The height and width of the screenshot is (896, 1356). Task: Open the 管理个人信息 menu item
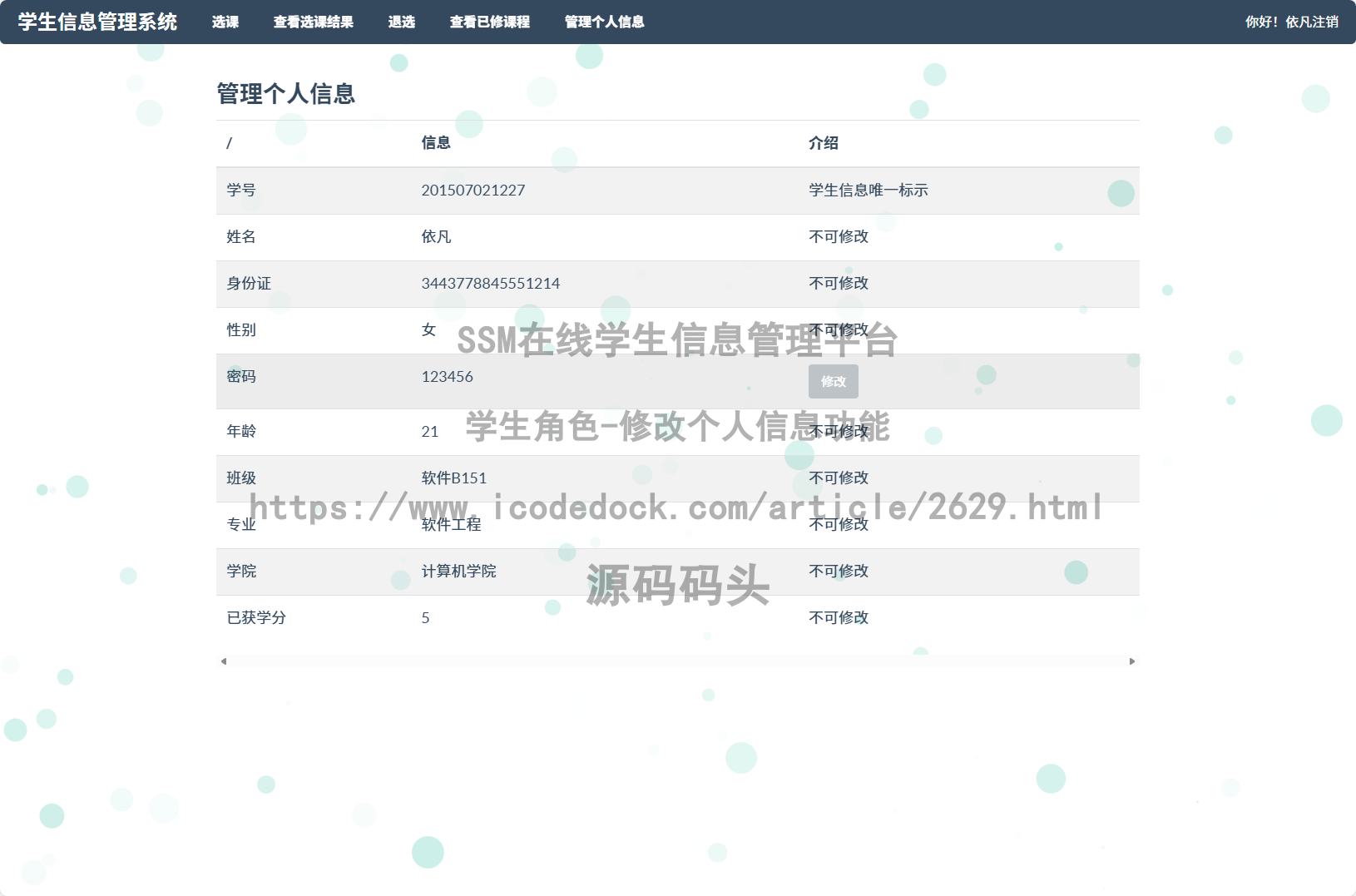coord(602,22)
